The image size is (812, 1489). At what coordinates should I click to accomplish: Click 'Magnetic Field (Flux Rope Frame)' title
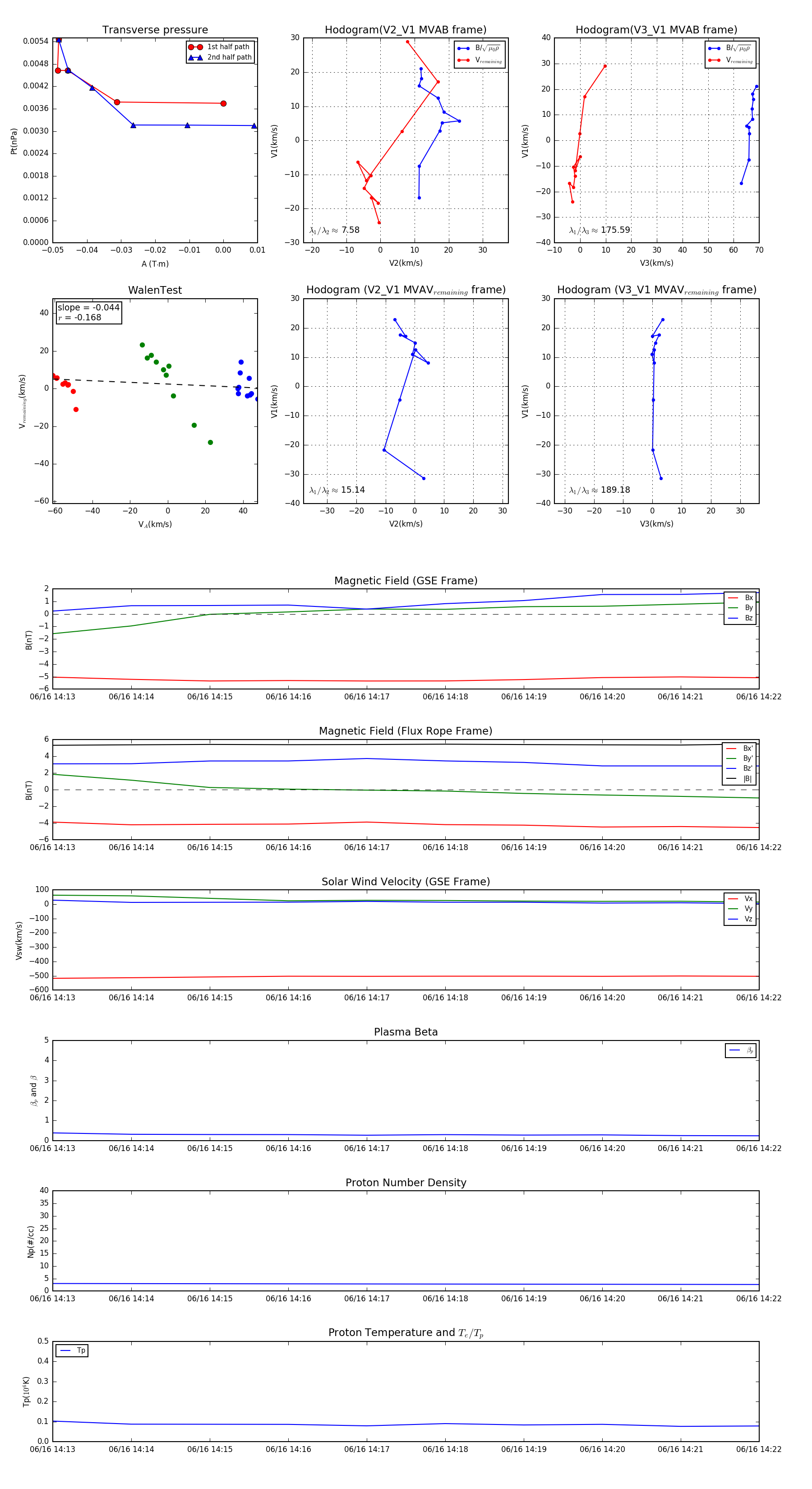pos(406,731)
